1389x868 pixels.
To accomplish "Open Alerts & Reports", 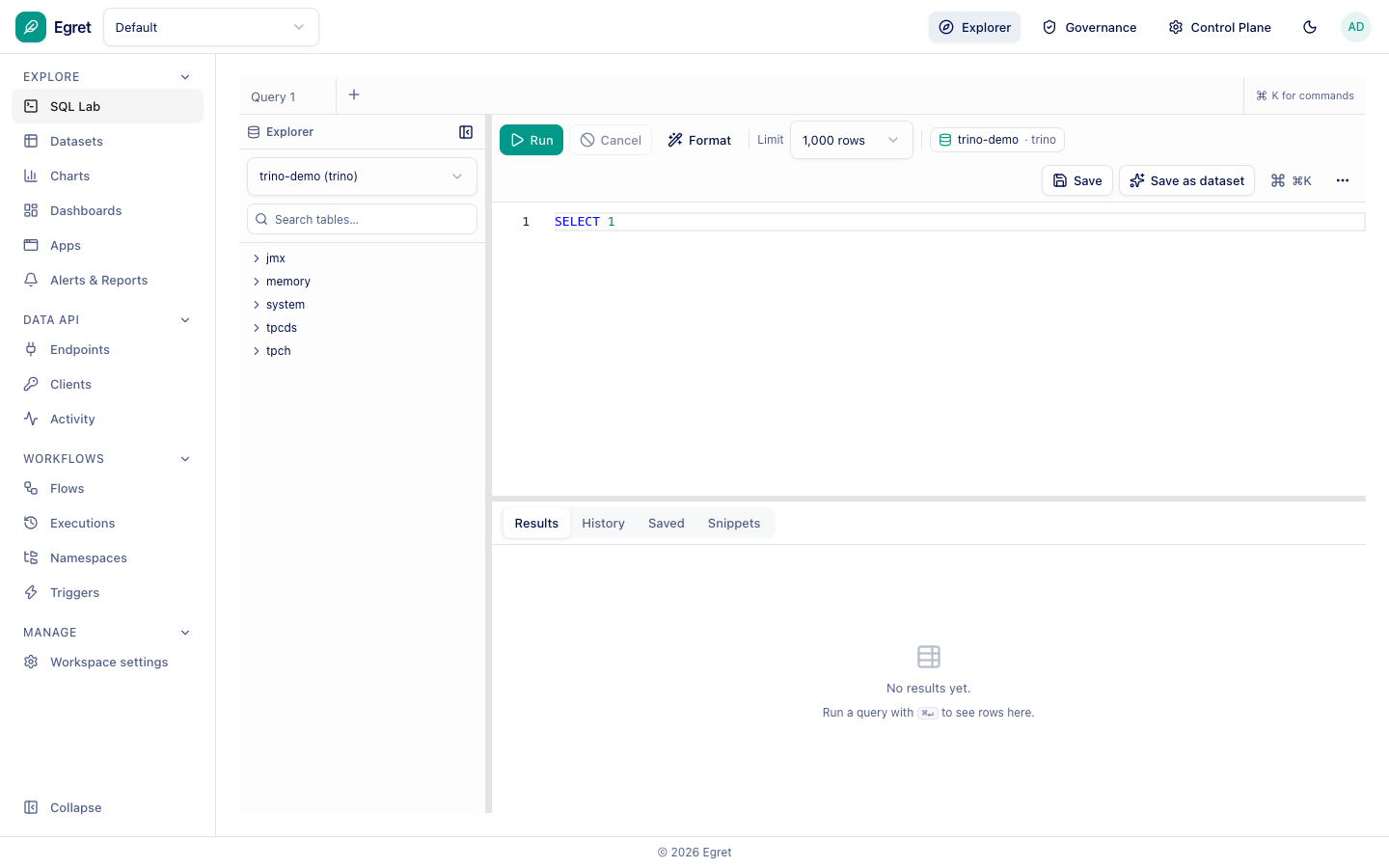I will point(107,280).
